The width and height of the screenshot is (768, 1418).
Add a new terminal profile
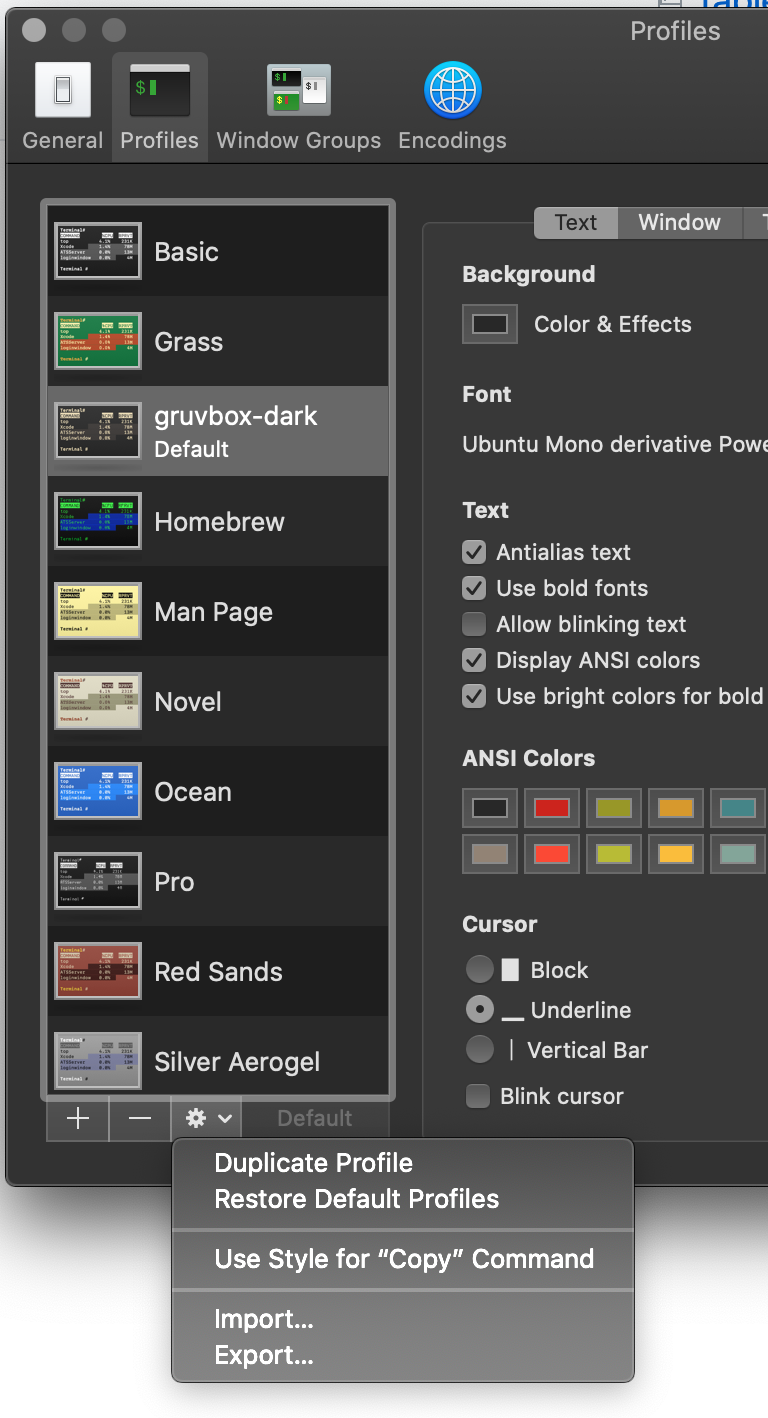(77, 1118)
